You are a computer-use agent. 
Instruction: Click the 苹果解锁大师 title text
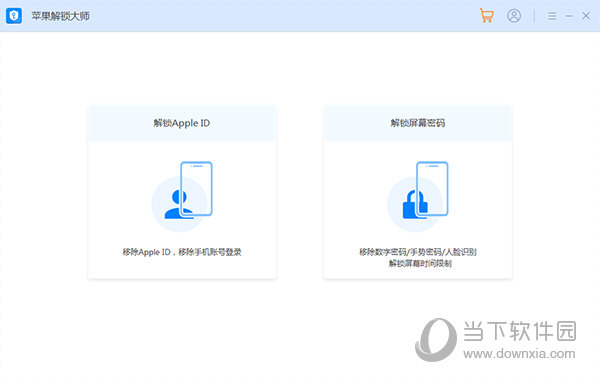coord(60,16)
